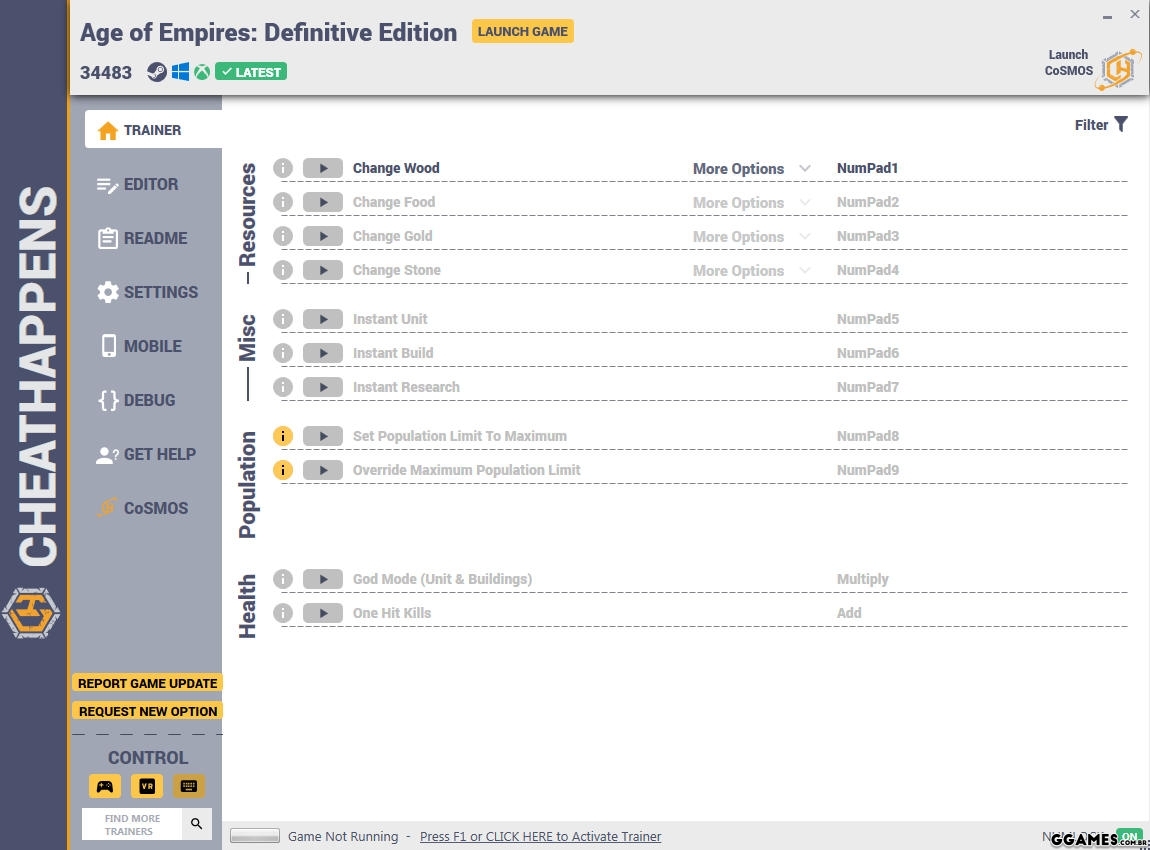Click the Launch CoSMOS hexagon icon
Image resolution: width=1150 pixels, height=850 pixels.
1118,69
